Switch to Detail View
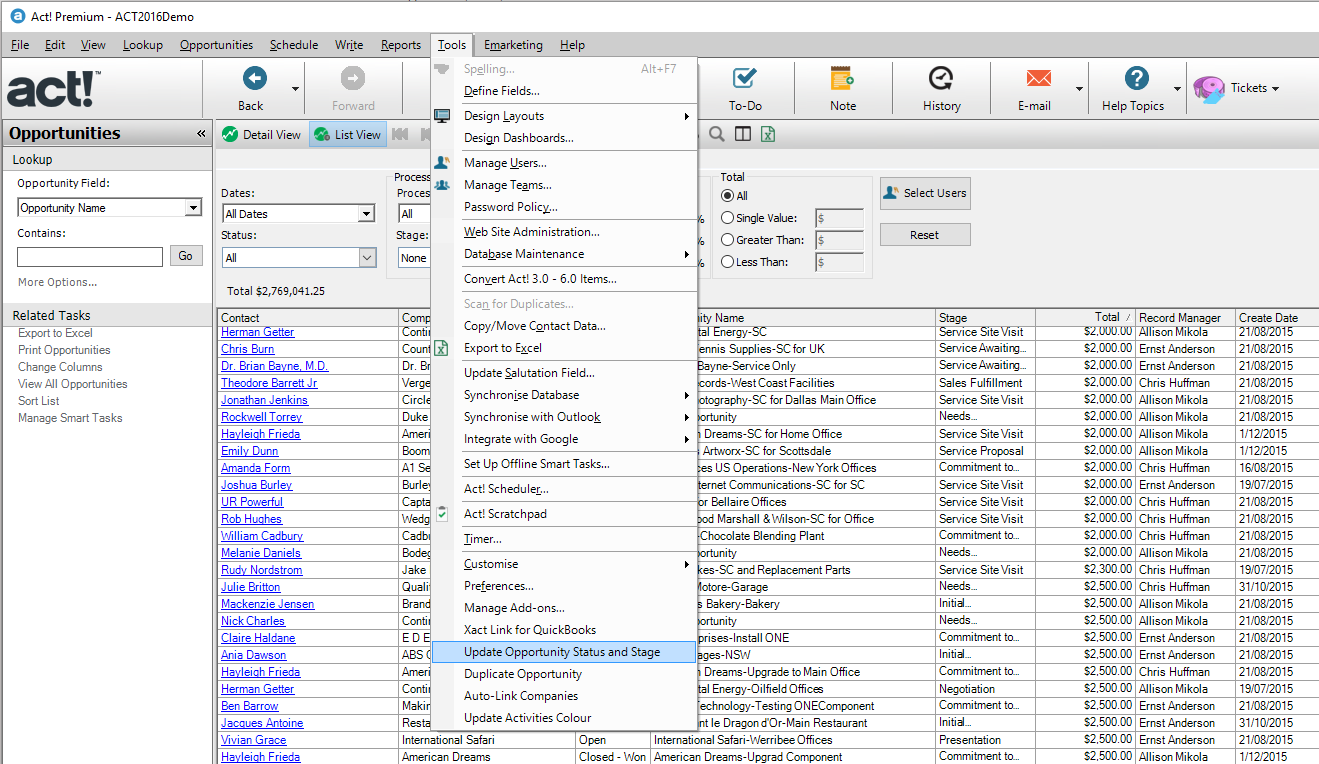 click(261, 134)
